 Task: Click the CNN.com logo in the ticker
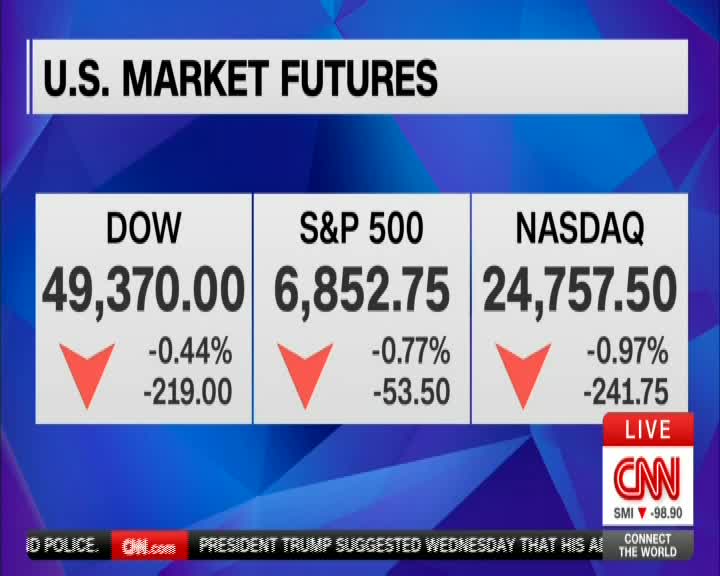click(x=148, y=546)
